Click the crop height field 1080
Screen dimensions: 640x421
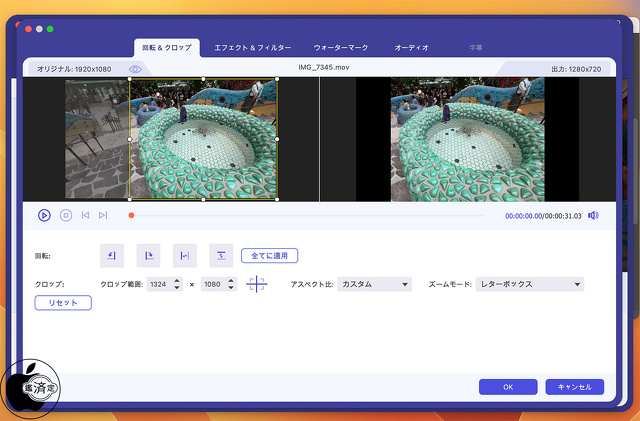(x=214, y=284)
